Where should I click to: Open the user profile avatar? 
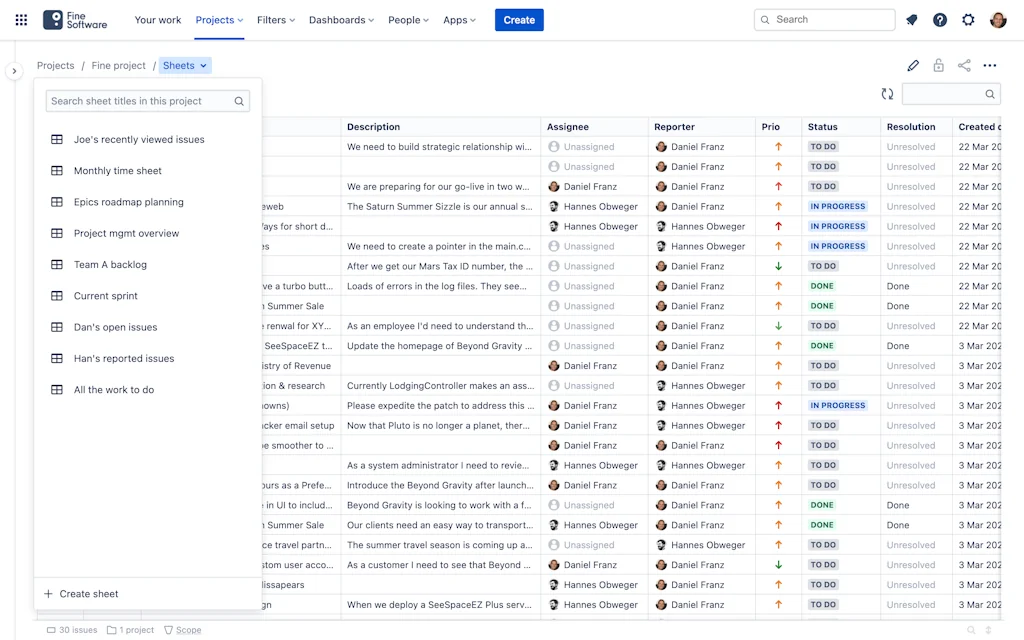pyautogui.click(x=998, y=20)
